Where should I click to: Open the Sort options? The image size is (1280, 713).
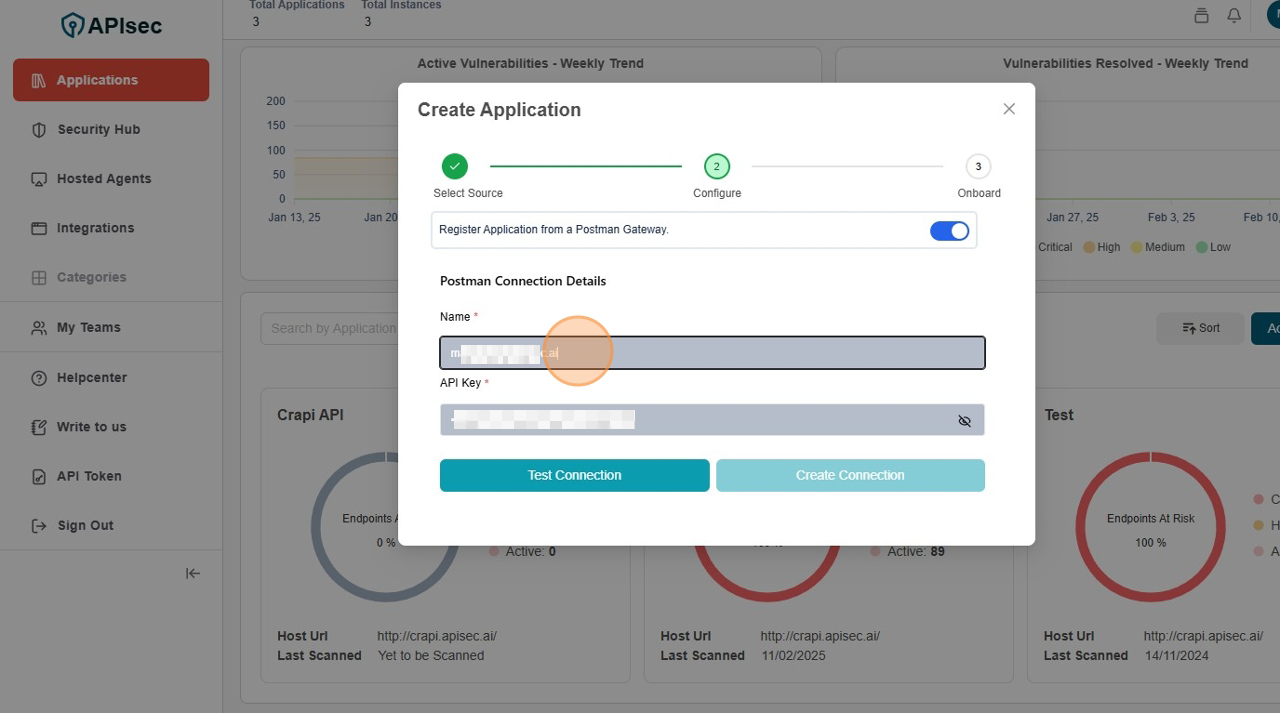tap(1200, 328)
